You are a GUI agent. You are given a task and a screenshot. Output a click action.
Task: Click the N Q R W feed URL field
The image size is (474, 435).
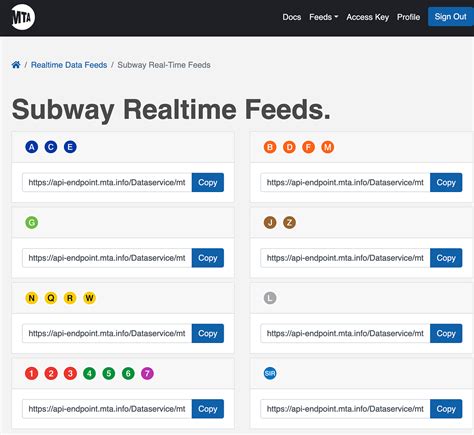tap(107, 333)
